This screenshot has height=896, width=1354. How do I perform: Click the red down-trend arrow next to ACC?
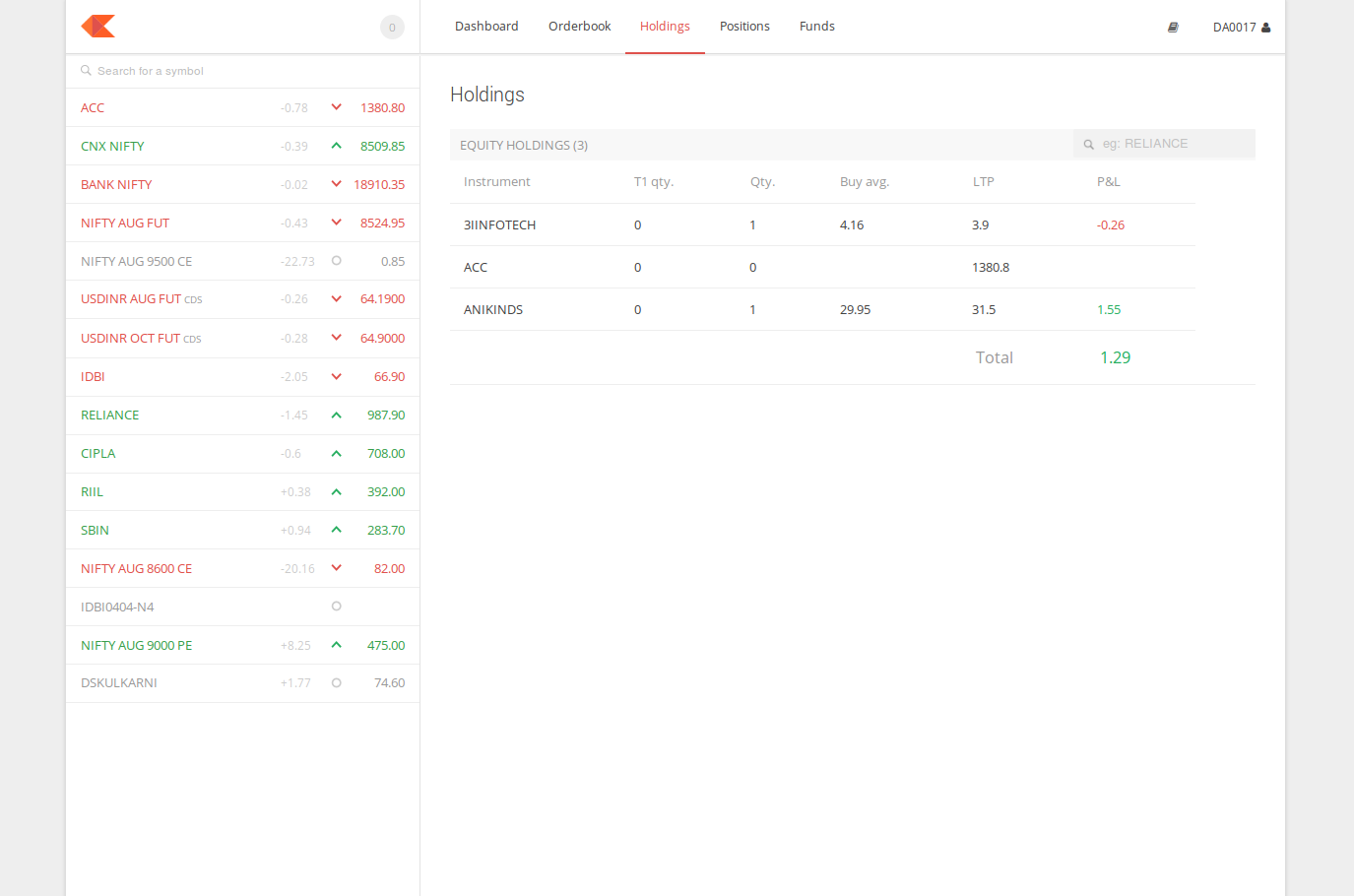point(336,107)
